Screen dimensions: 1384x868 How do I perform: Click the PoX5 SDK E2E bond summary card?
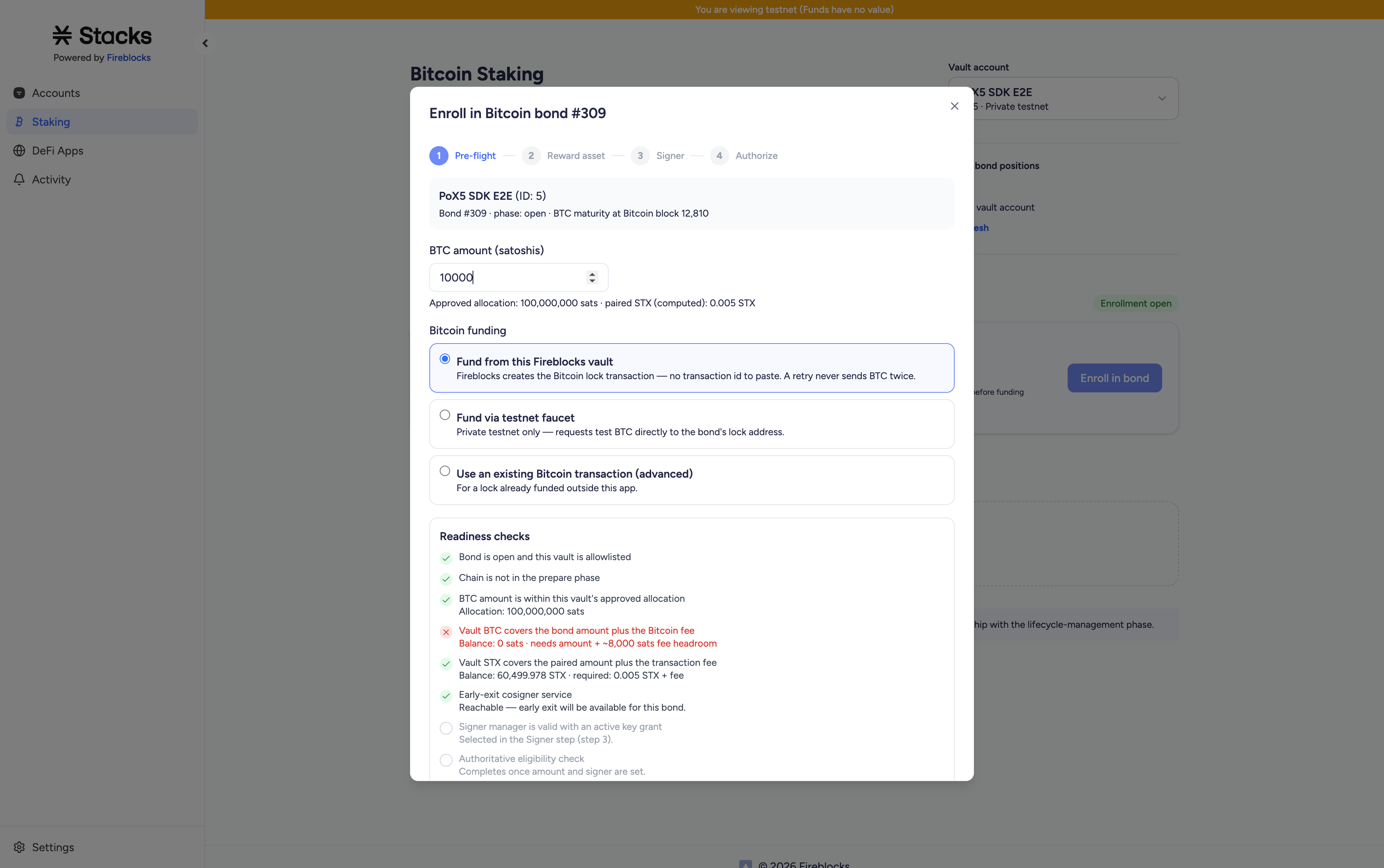click(692, 204)
